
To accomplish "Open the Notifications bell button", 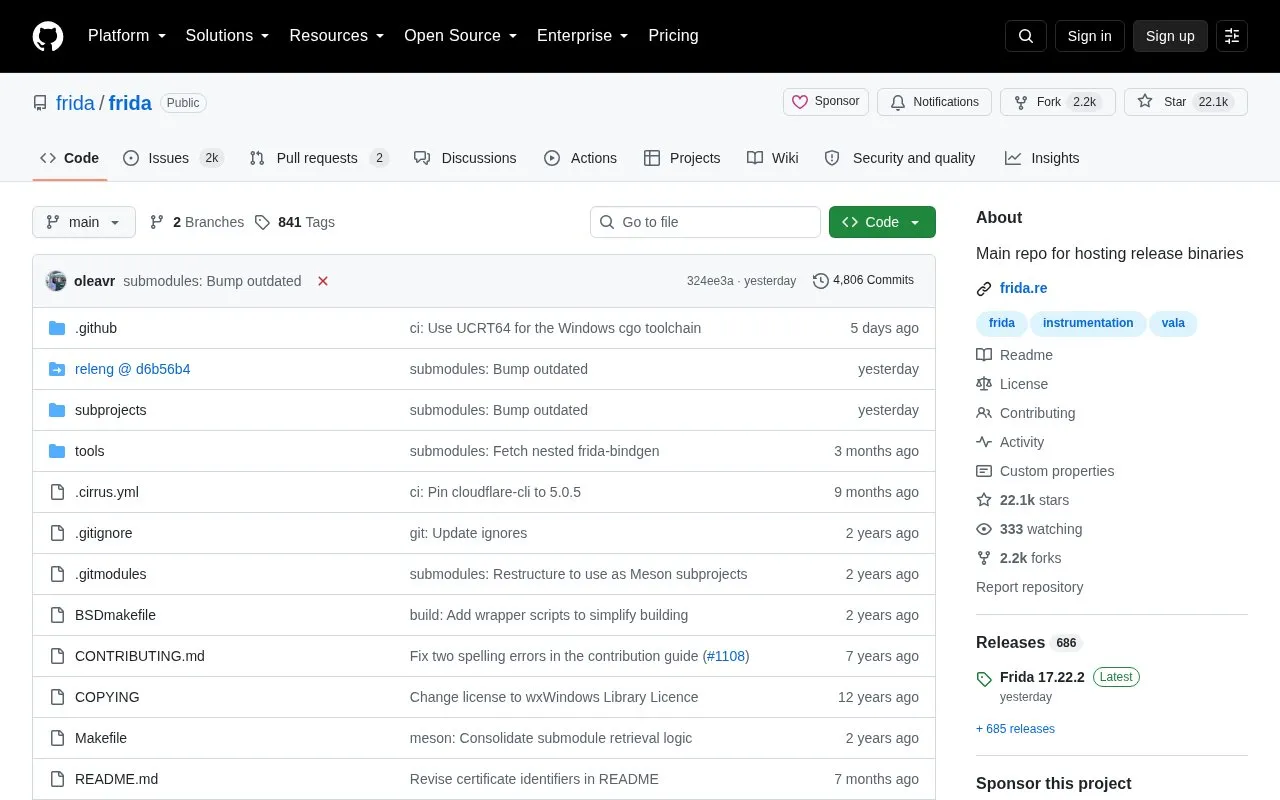I will 934,102.
